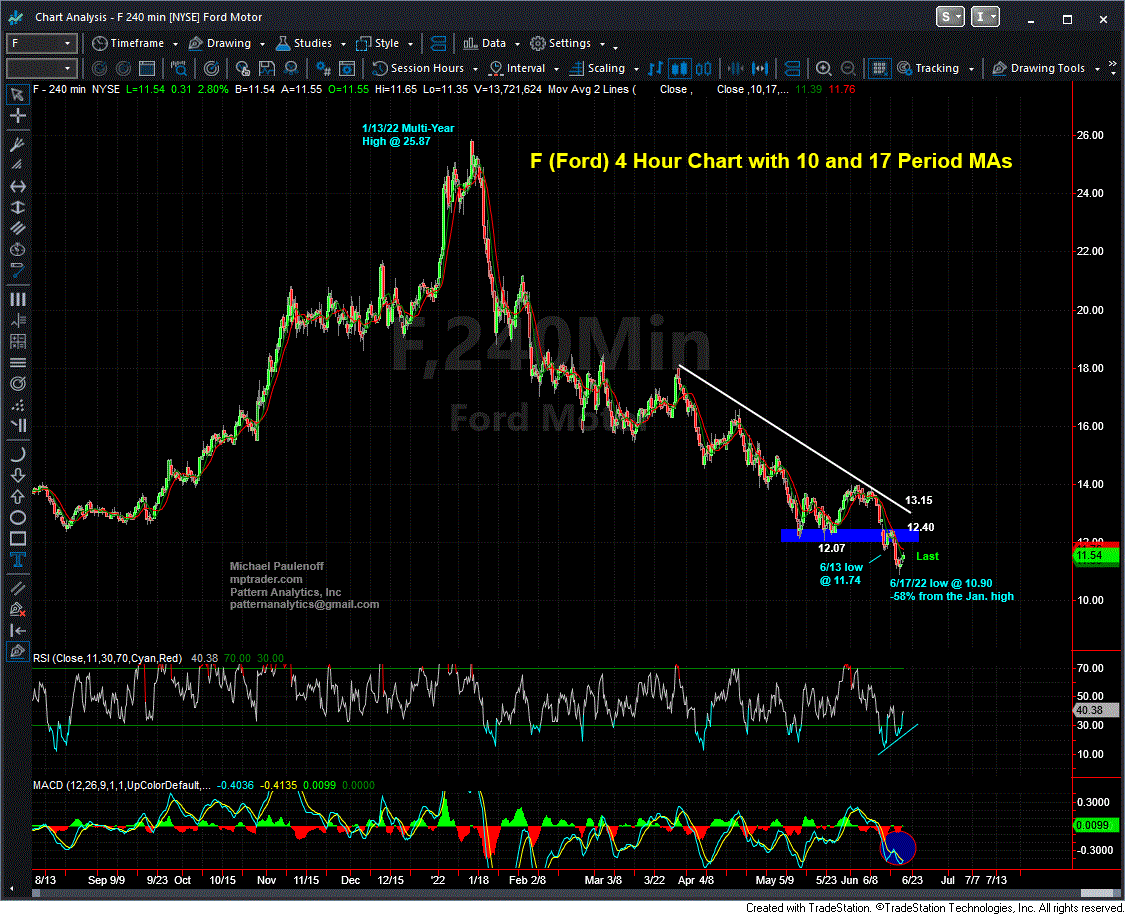The image size is (1125, 914).
Task: Switch chart to candlestick style
Action: (679, 68)
